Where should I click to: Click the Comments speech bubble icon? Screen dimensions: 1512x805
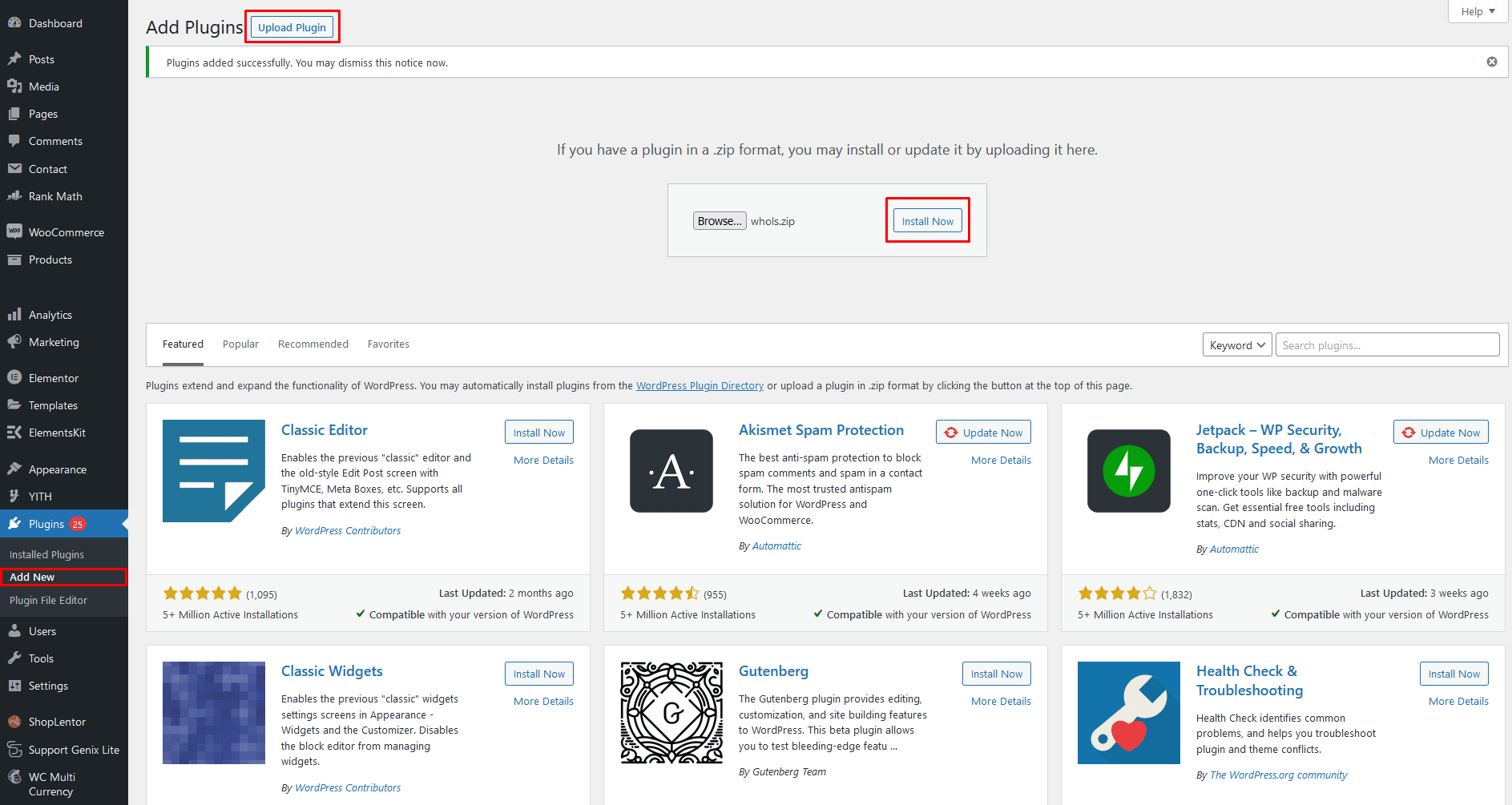click(16, 140)
